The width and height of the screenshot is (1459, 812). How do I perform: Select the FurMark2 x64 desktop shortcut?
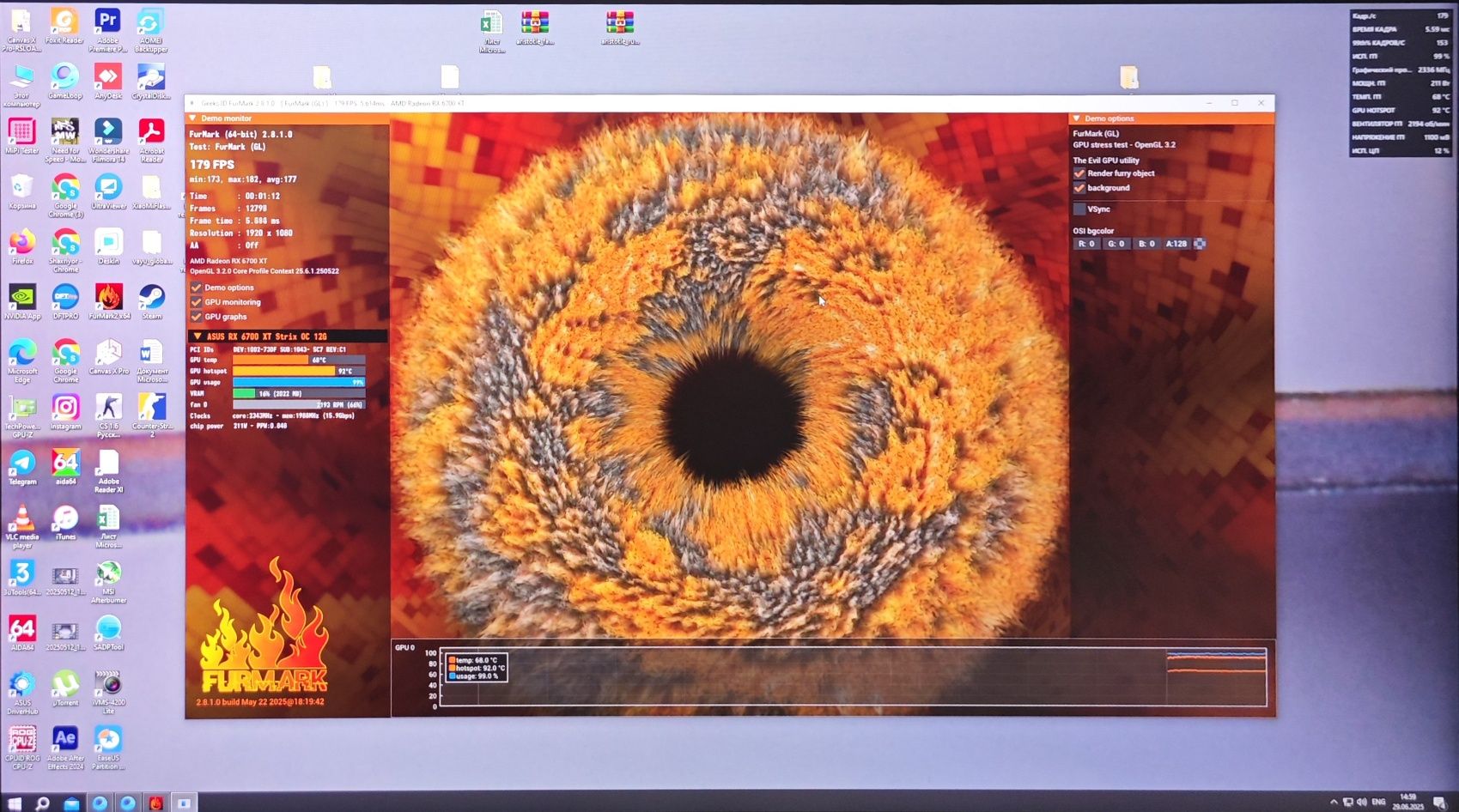coord(108,301)
